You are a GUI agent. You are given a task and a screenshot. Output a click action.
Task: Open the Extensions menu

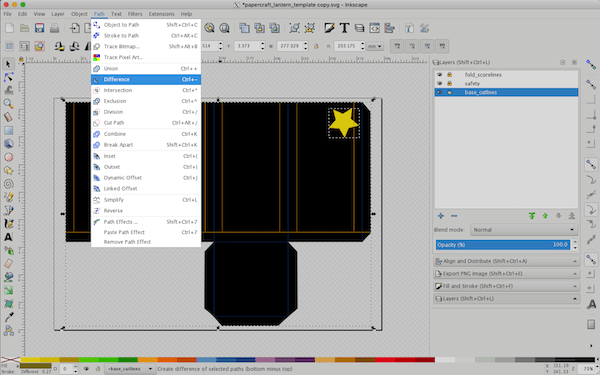pos(161,14)
